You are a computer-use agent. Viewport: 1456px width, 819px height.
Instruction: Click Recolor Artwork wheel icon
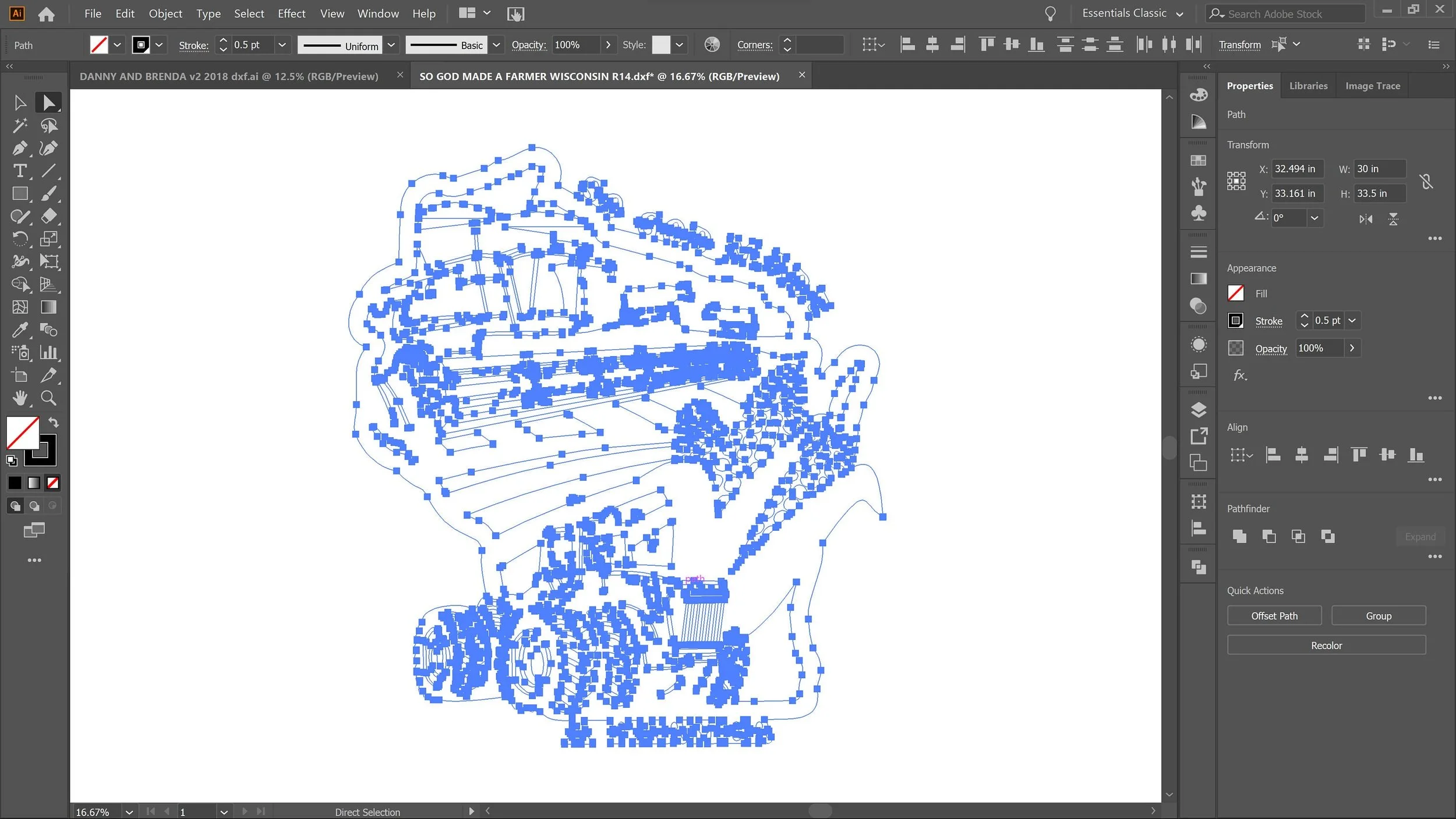pyautogui.click(x=712, y=45)
